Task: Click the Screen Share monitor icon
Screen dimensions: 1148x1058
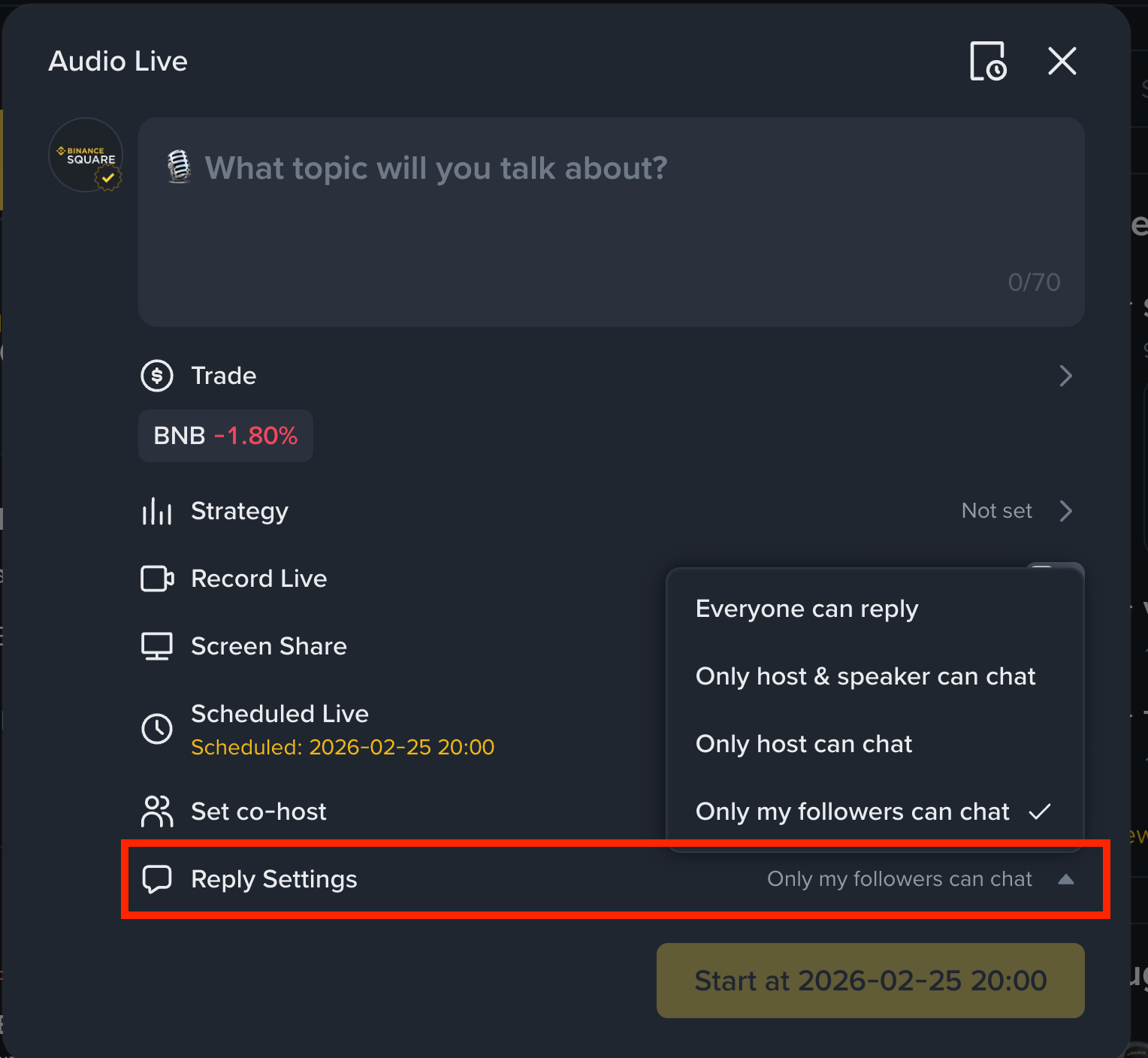Action: [x=157, y=646]
